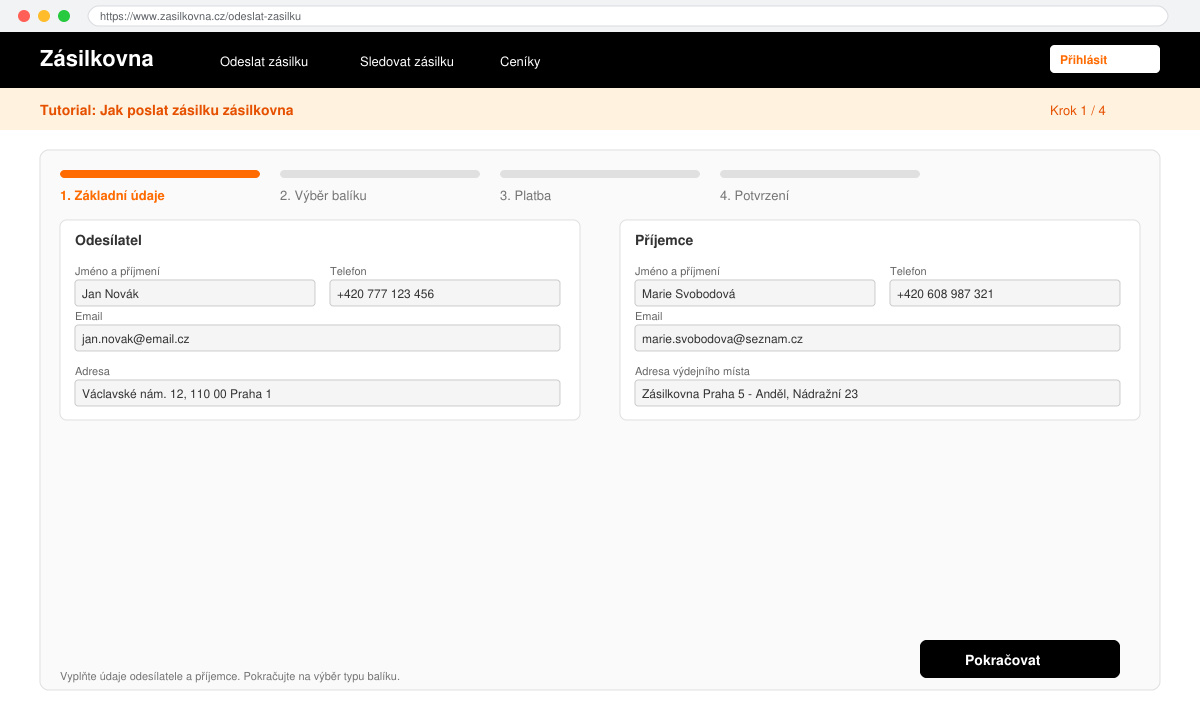Screen dimensions: 1200x720
Task: Click the red close window button
Action: [24, 16]
